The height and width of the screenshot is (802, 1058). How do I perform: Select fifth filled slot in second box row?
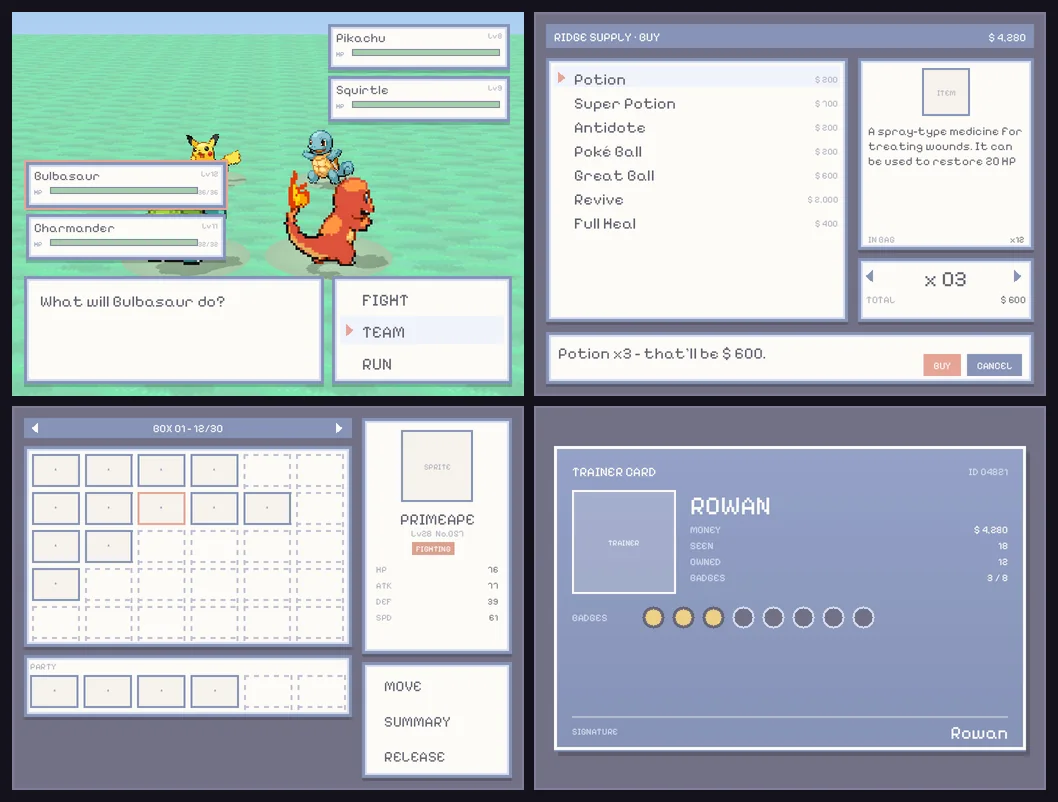coord(267,508)
